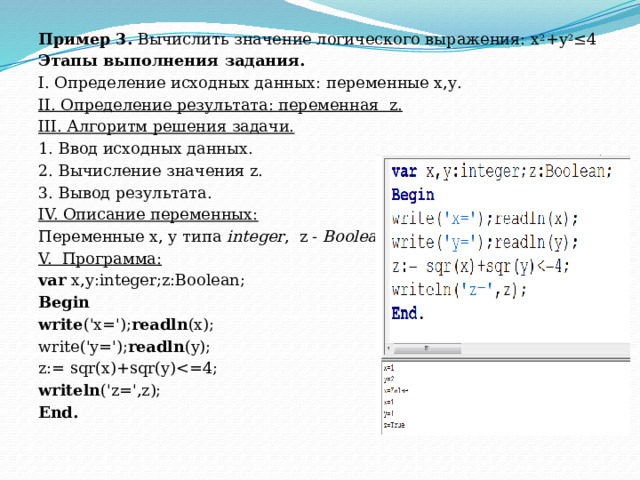Click the blue 'End.' keyword in the code editor
Screen dimensions: 640x480
(x=408, y=313)
